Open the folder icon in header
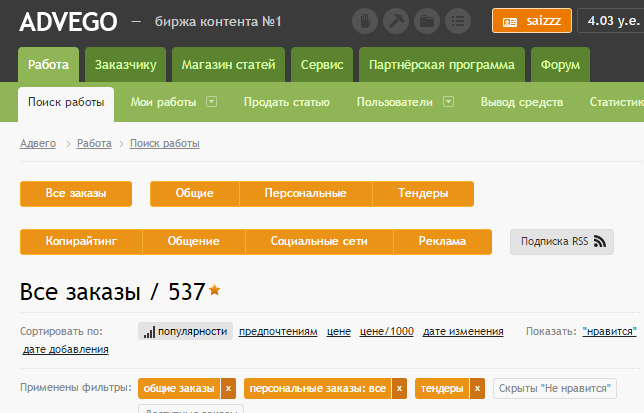644x413 pixels. coord(427,21)
